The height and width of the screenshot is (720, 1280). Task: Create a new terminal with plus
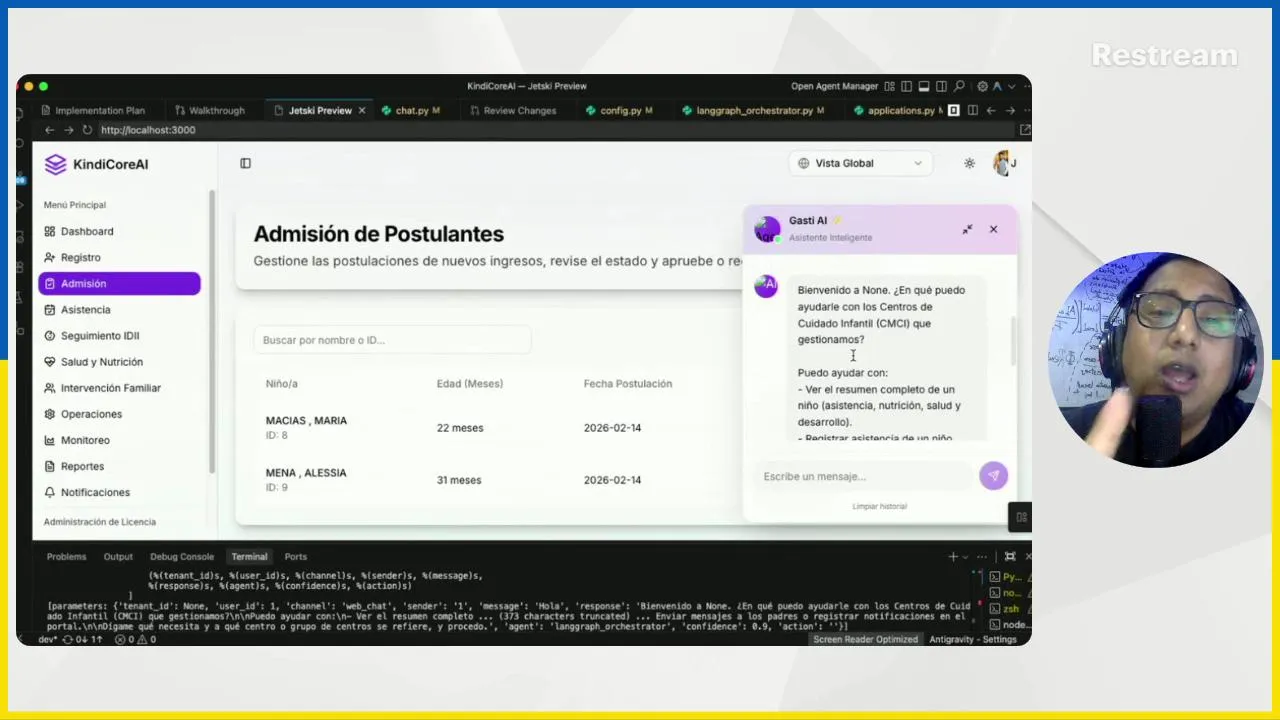(x=953, y=557)
